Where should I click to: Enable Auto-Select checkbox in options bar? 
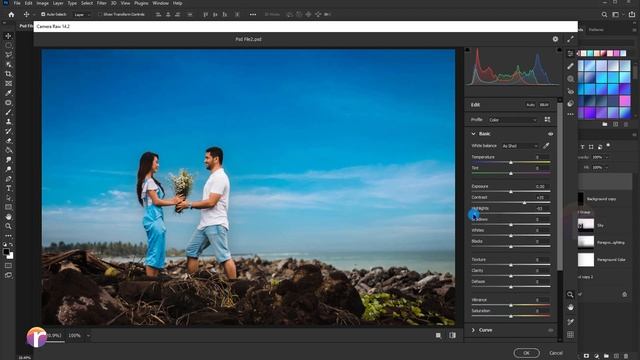(x=43, y=14)
